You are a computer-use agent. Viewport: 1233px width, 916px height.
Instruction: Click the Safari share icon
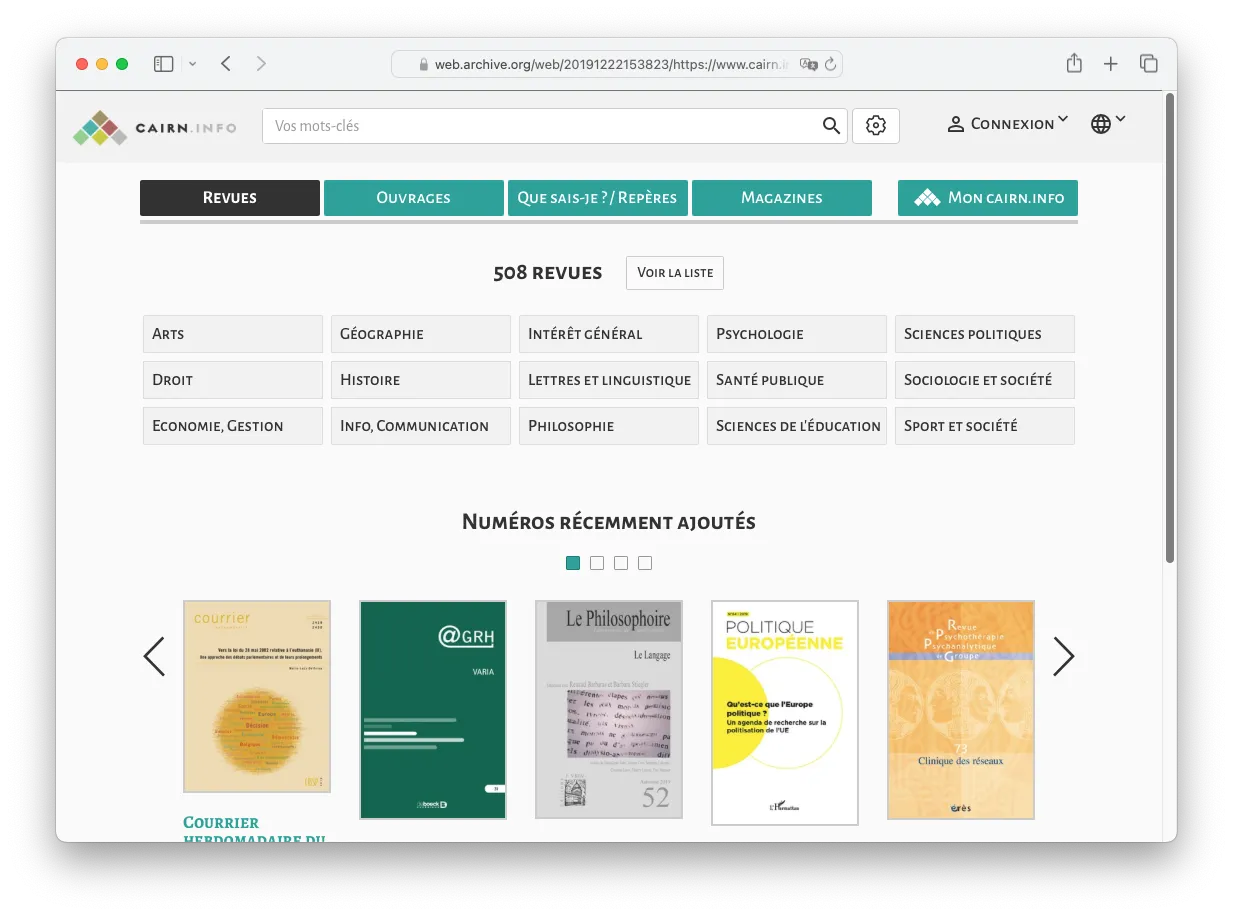pos(1074,64)
